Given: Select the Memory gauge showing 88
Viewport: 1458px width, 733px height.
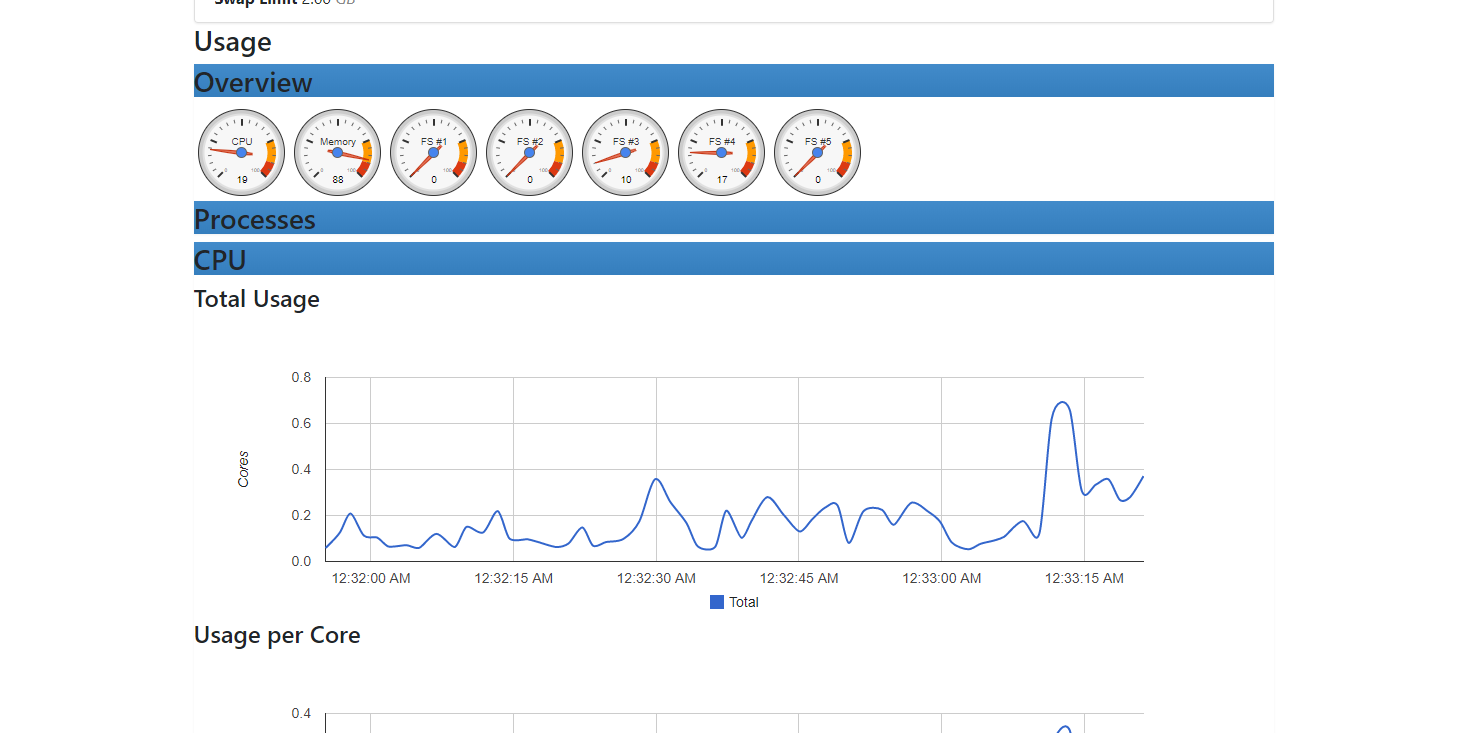Looking at the screenshot, I should 338,153.
